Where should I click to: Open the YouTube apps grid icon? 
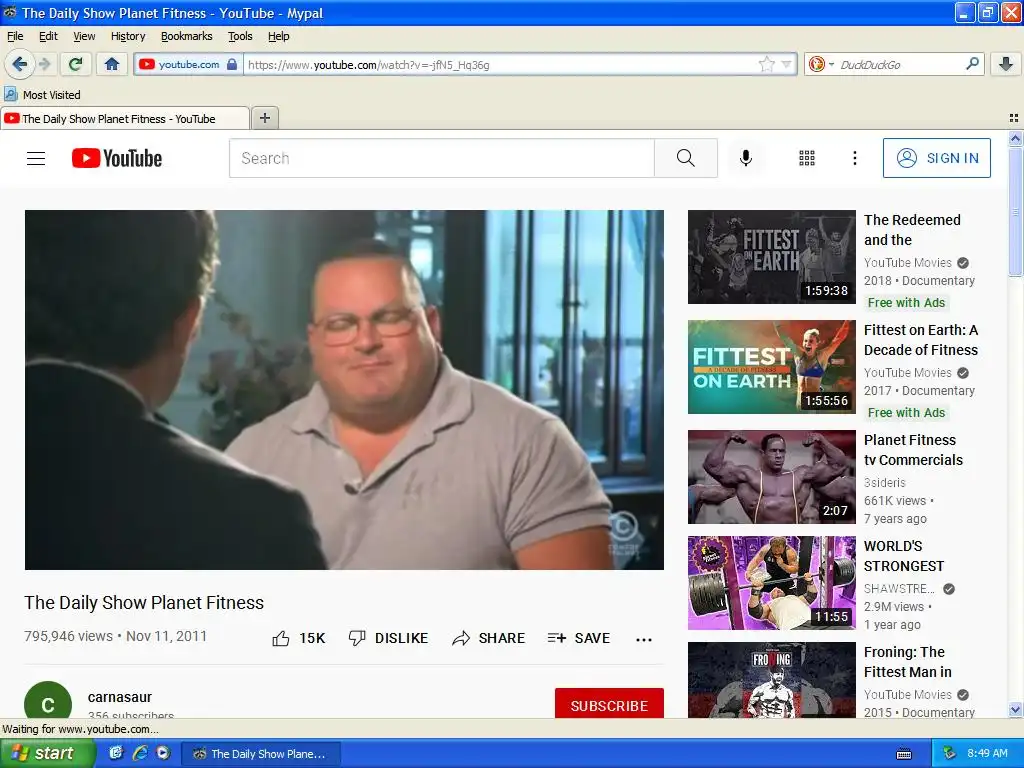tap(807, 158)
